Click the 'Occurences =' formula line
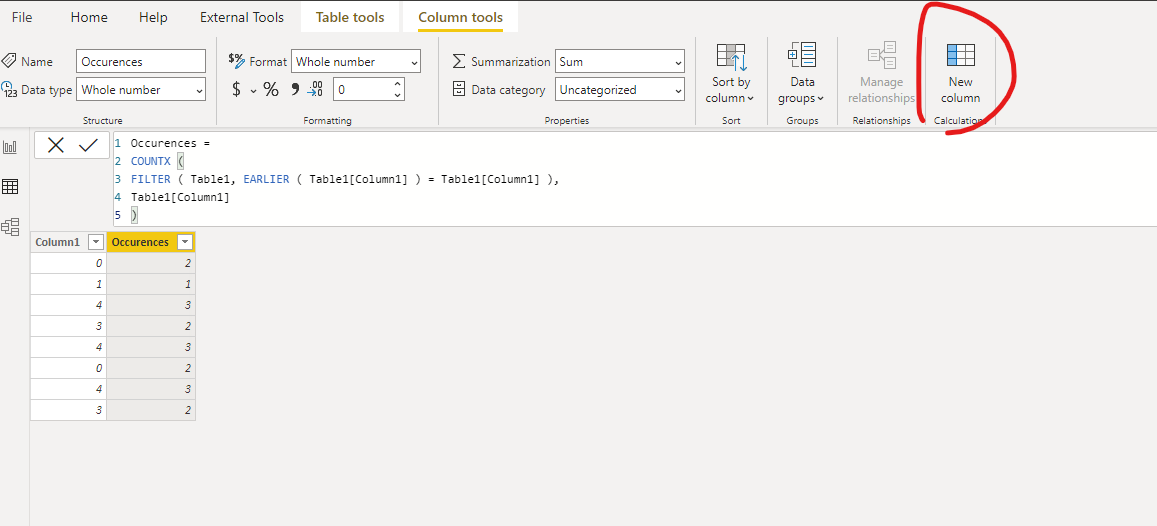The height and width of the screenshot is (526, 1157). pos(170,143)
